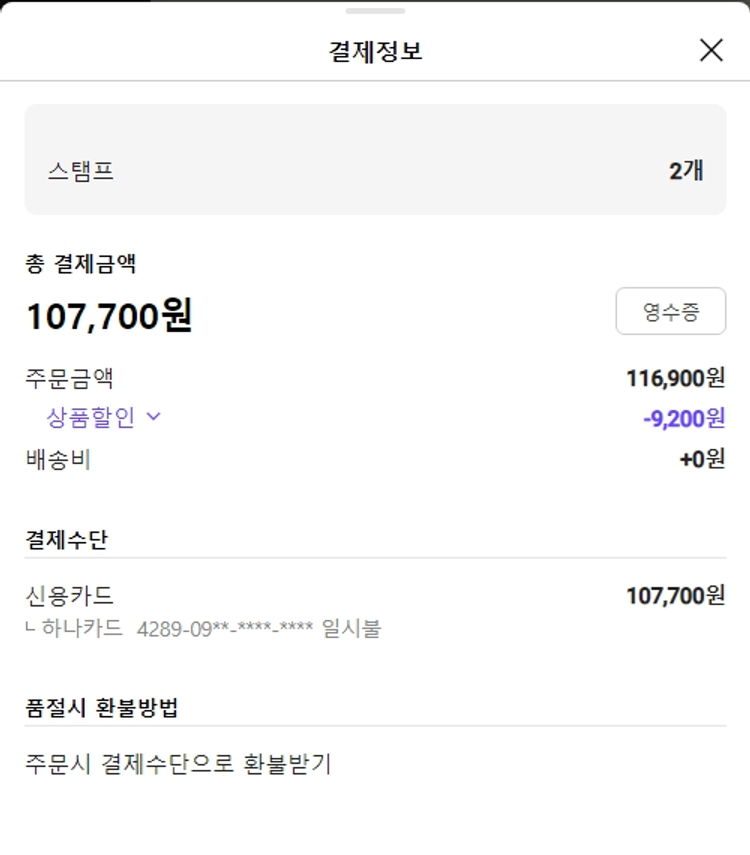Click the 총 결제금액 heading
Image resolution: width=750 pixels, height=855 pixels.
click(x=81, y=265)
